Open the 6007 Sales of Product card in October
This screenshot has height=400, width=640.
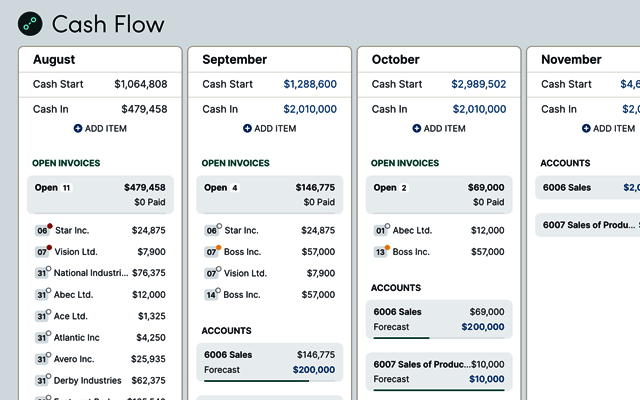click(x=438, y=371)
